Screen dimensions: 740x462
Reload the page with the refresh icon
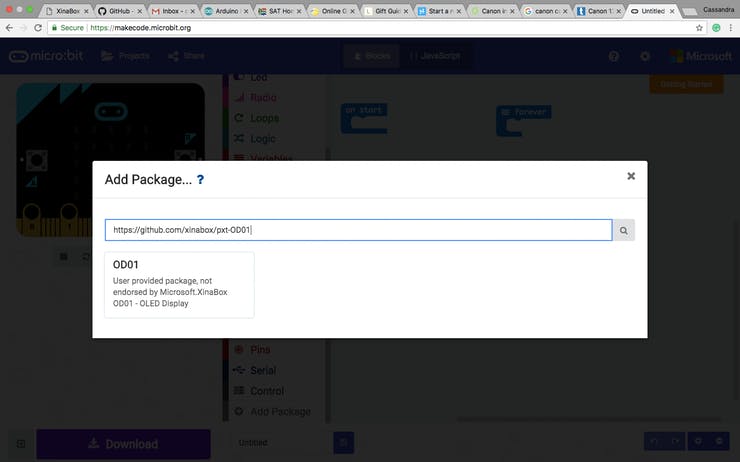(x=38, y=28)
